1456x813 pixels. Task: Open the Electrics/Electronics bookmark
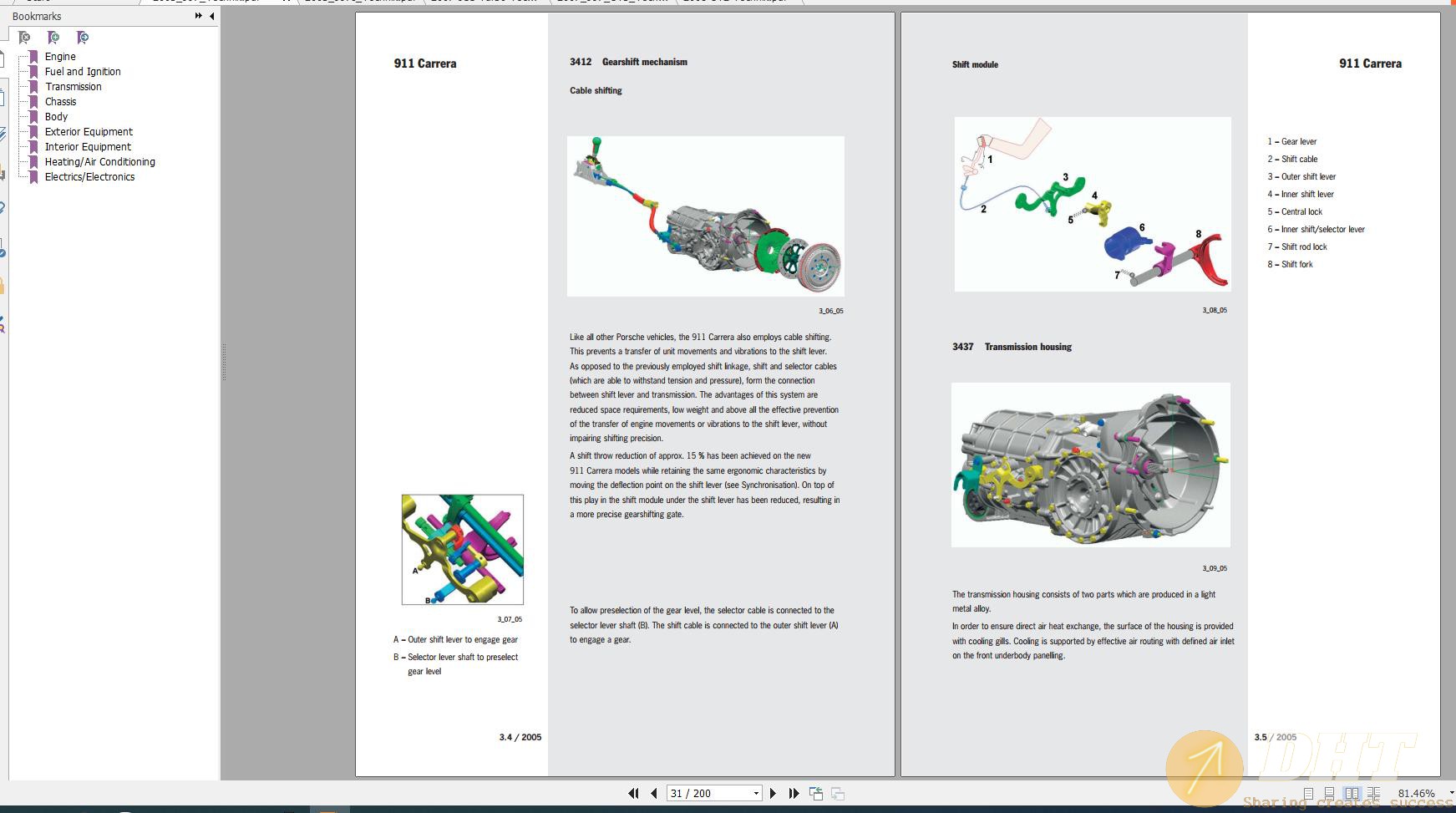tap(89, 176)
